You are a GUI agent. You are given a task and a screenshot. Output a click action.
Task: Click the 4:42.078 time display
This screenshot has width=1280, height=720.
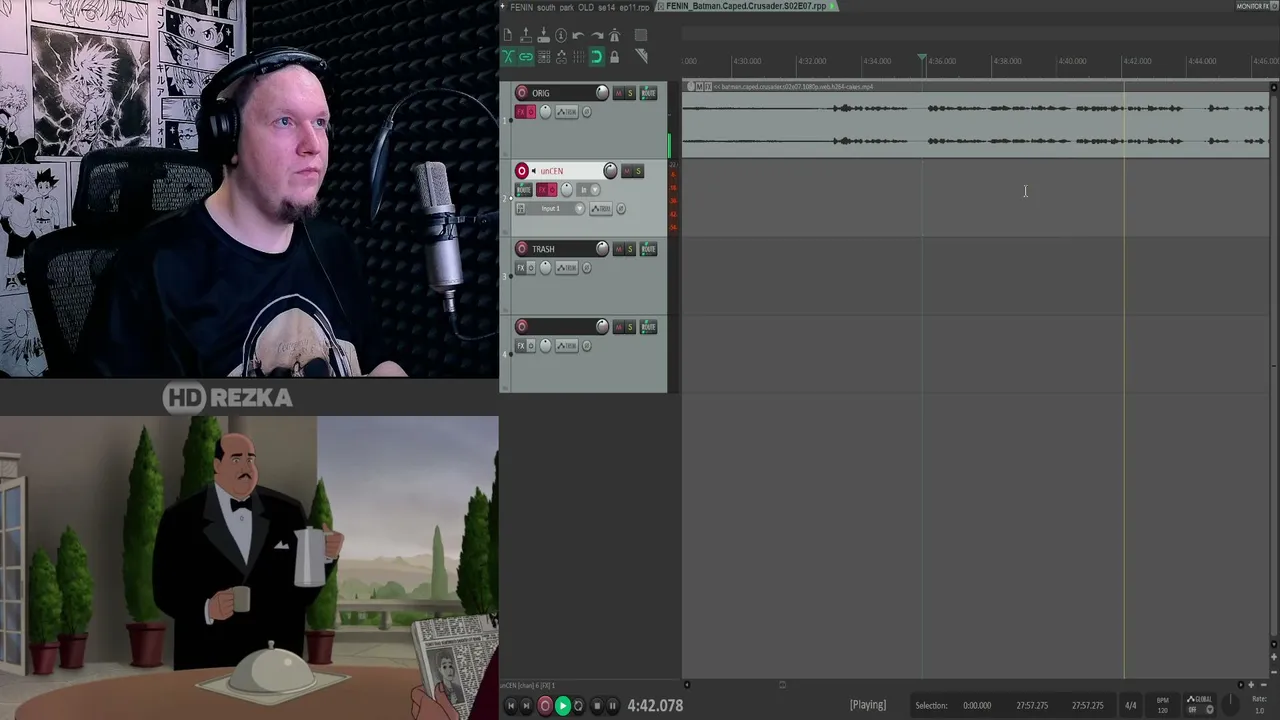click(655, 706)
